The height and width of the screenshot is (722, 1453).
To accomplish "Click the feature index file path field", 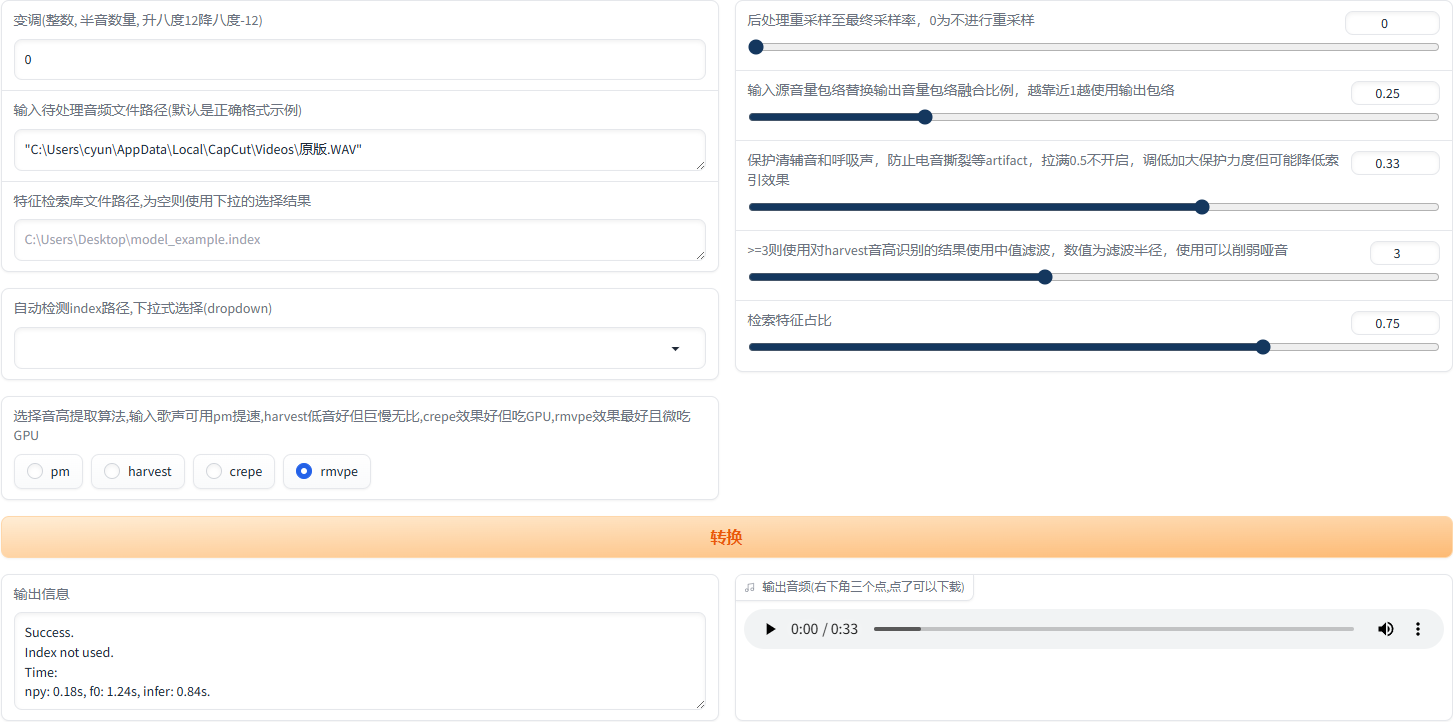I will coord(359,240).
